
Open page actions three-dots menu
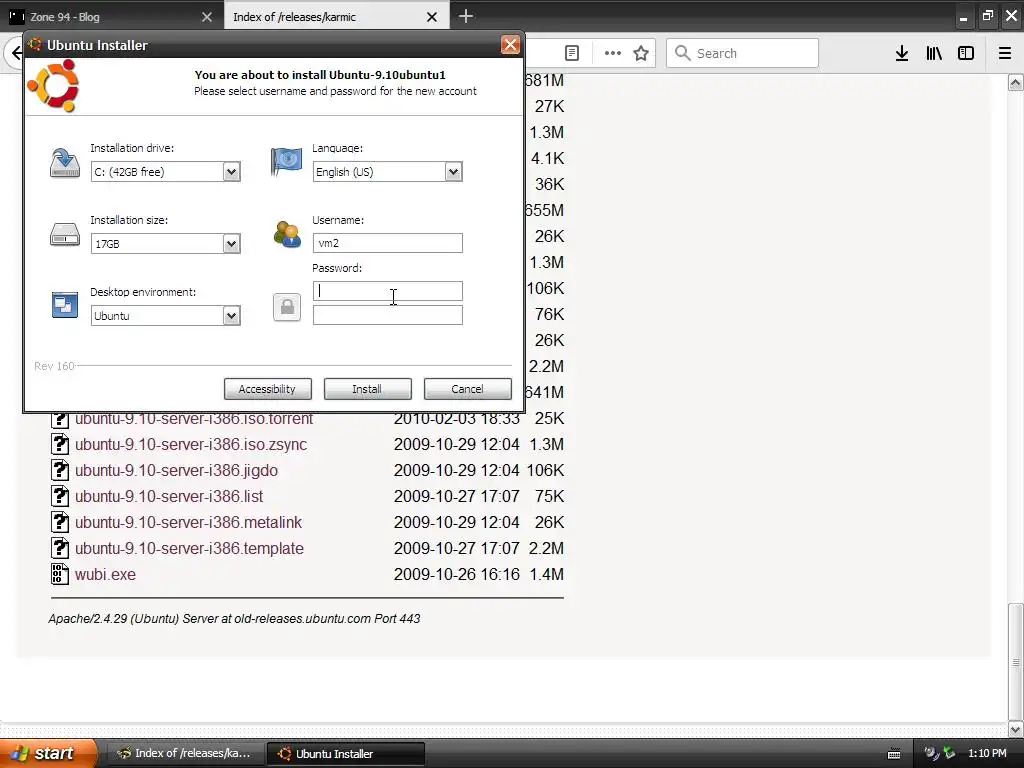coord(613,53)
